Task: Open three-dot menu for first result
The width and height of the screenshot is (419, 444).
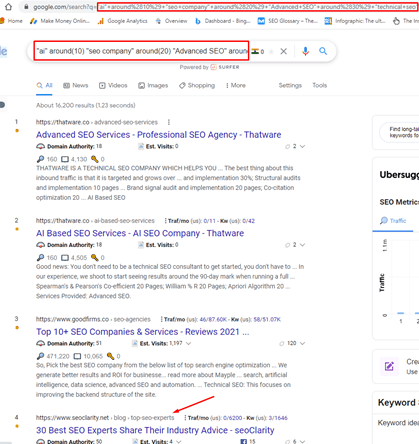Action: pyautogui.click(x=169, y=122)
